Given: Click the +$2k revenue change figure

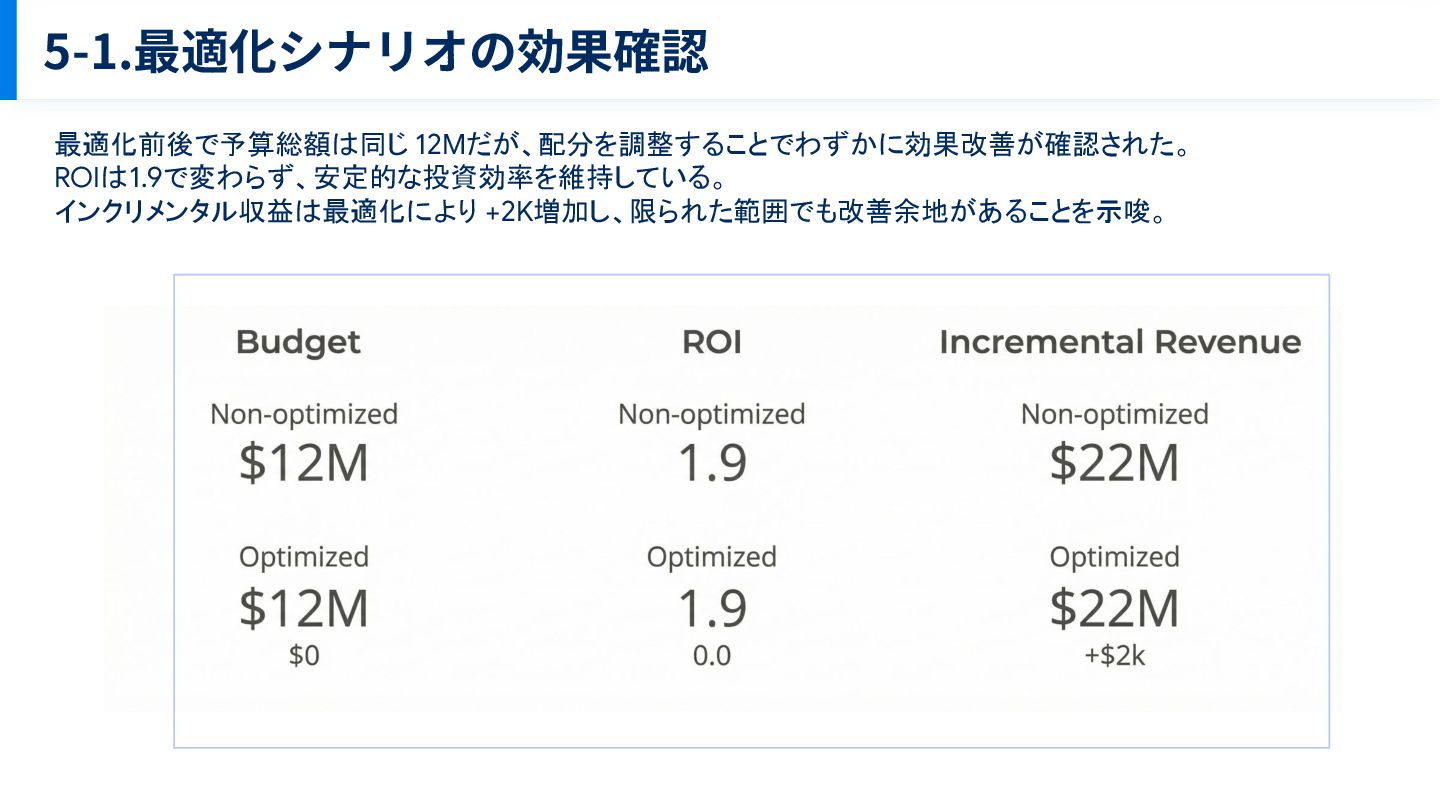Looking at the screenshot, I should [x=1115, y=656].
